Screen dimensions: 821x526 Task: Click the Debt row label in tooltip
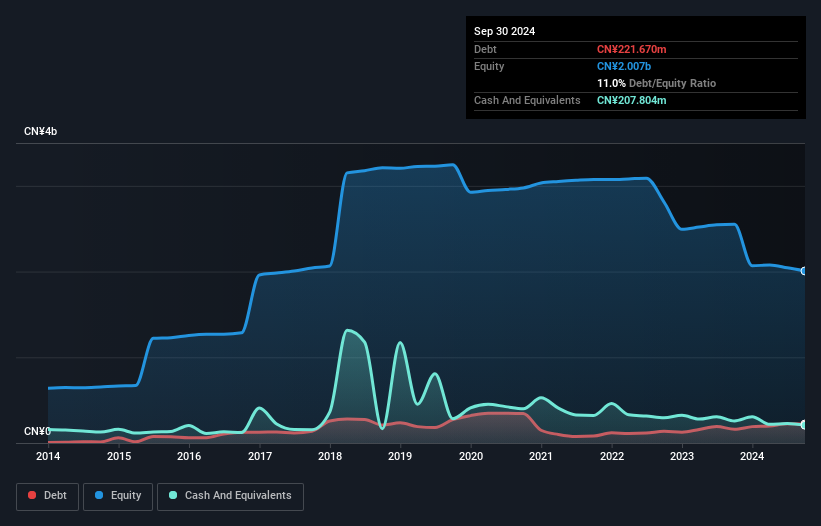click(485, 49)
